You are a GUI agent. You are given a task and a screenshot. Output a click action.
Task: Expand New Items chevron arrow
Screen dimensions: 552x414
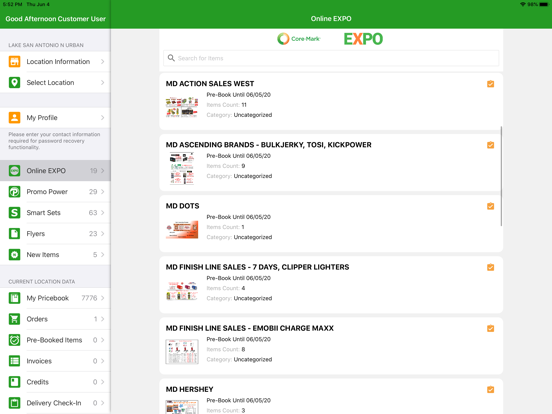coord(102,255)
